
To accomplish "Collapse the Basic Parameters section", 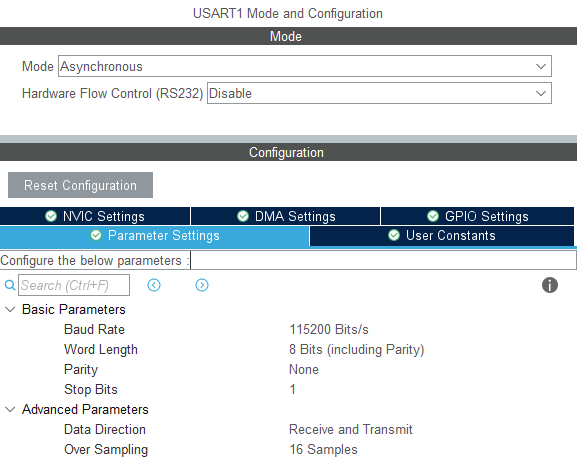I will pos(10,309).
